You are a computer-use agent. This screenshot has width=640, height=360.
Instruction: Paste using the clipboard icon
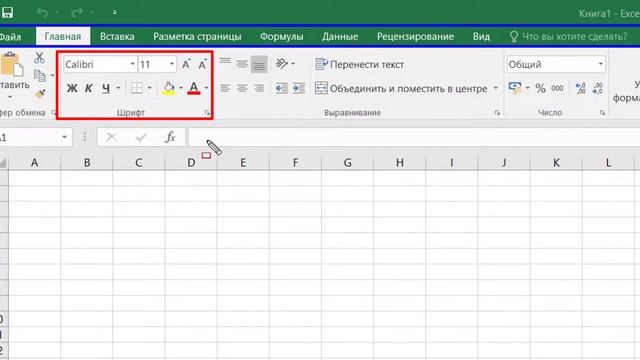pos(11,65)
